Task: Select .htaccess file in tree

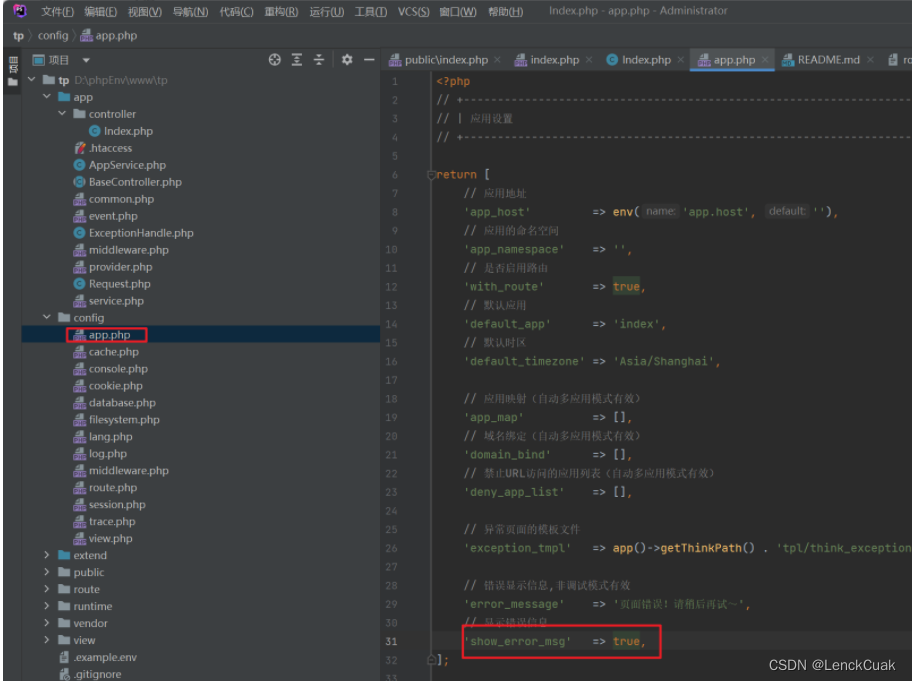Action: pos(103,148)
